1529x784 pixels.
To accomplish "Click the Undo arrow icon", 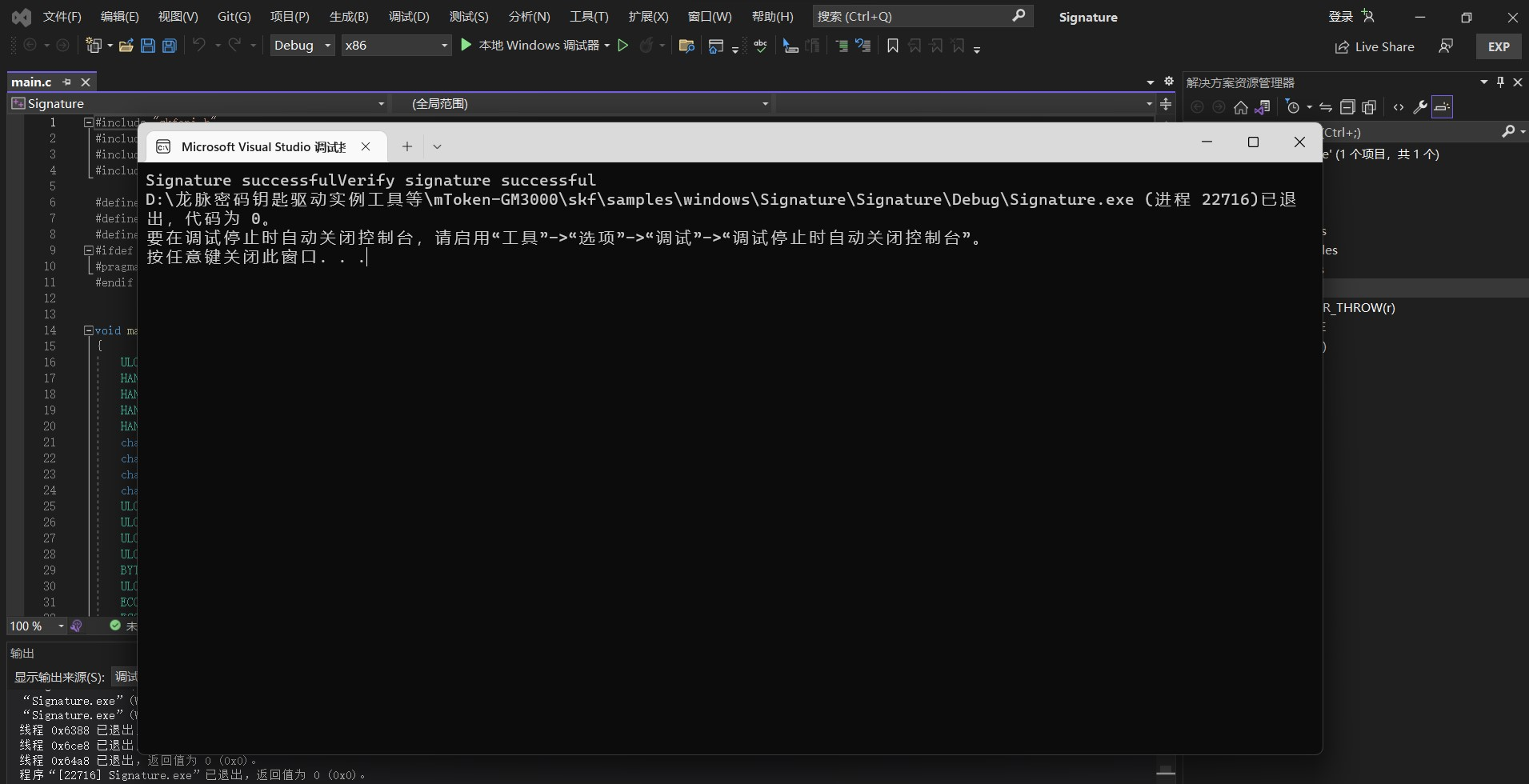I will click(199, 46).
